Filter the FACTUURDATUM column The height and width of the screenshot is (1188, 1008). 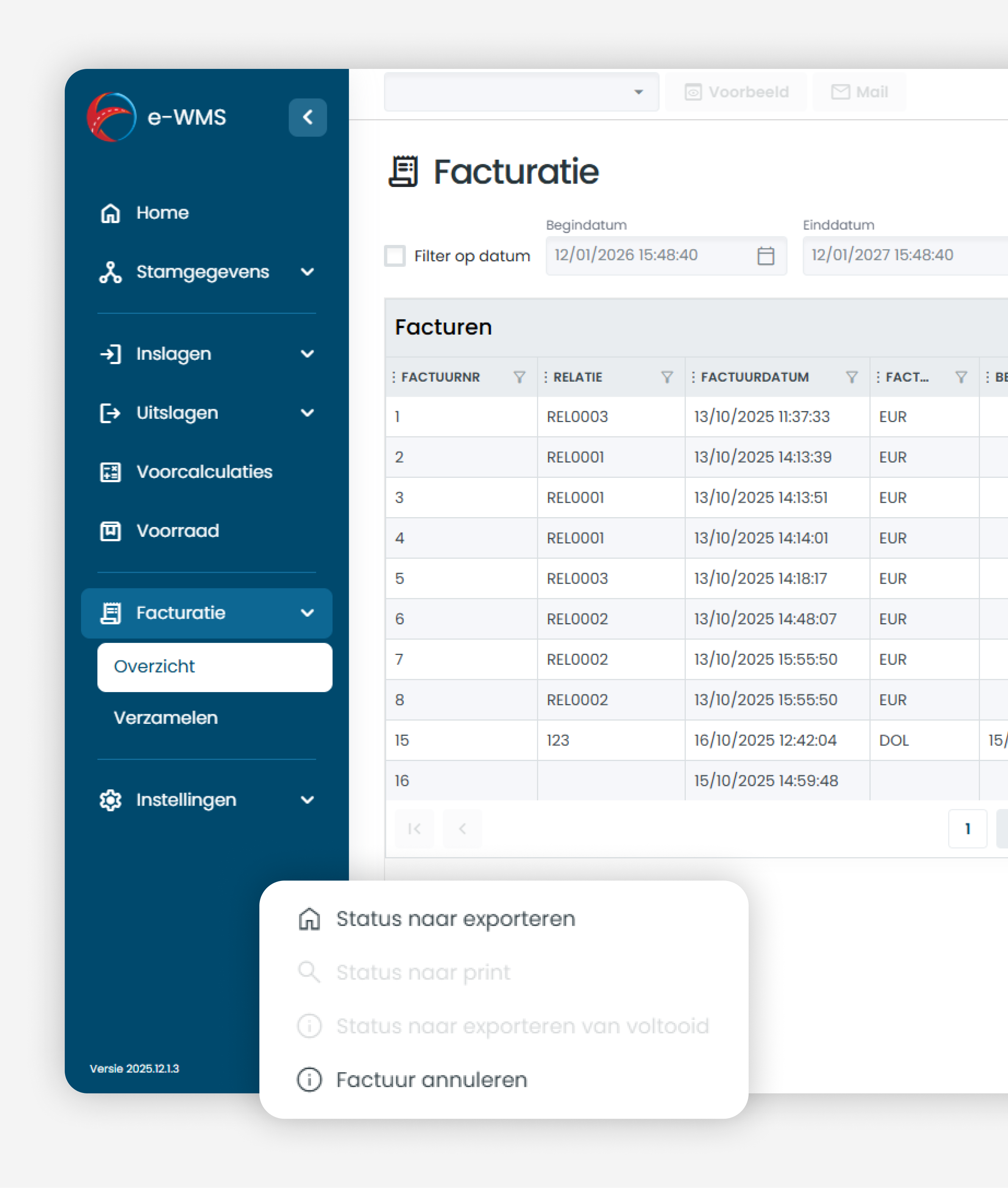(852, 377)
